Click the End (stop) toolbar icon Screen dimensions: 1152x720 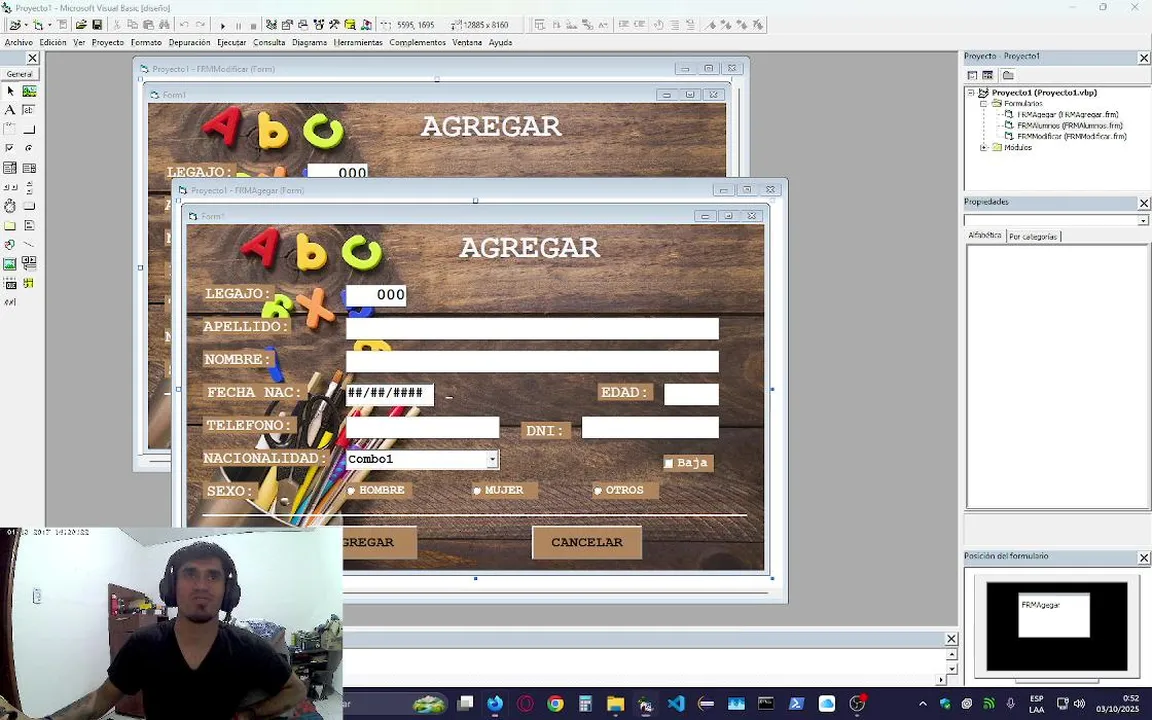point(253,26)
